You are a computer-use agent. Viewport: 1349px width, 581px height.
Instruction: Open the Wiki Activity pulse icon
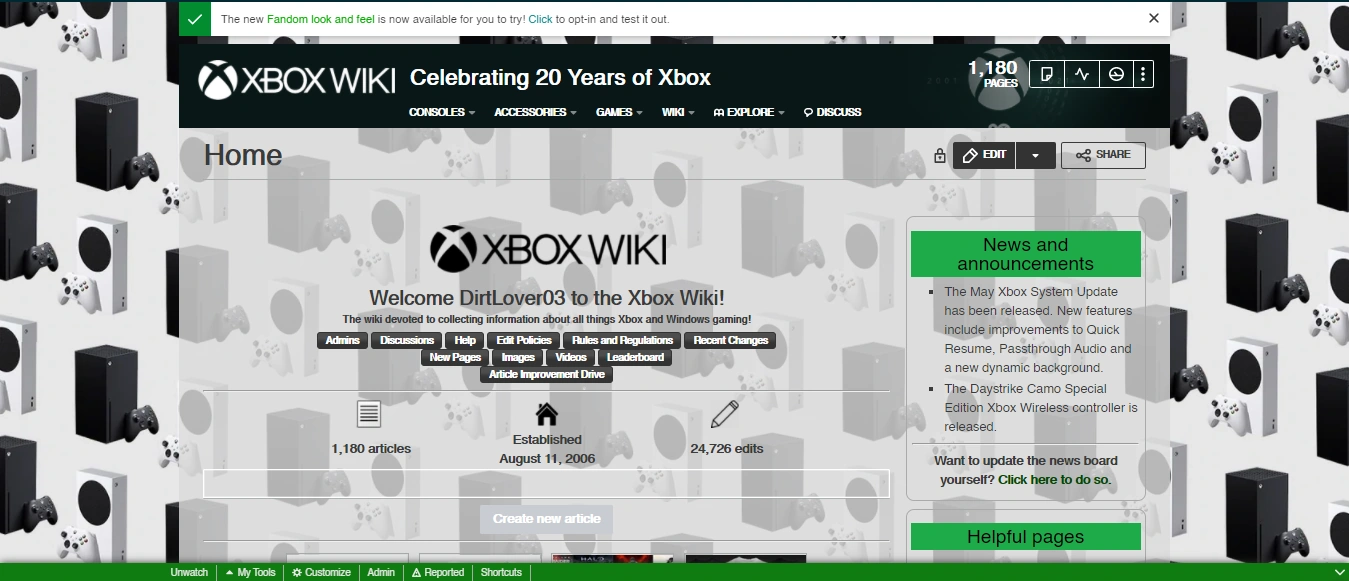[1082, 74]
